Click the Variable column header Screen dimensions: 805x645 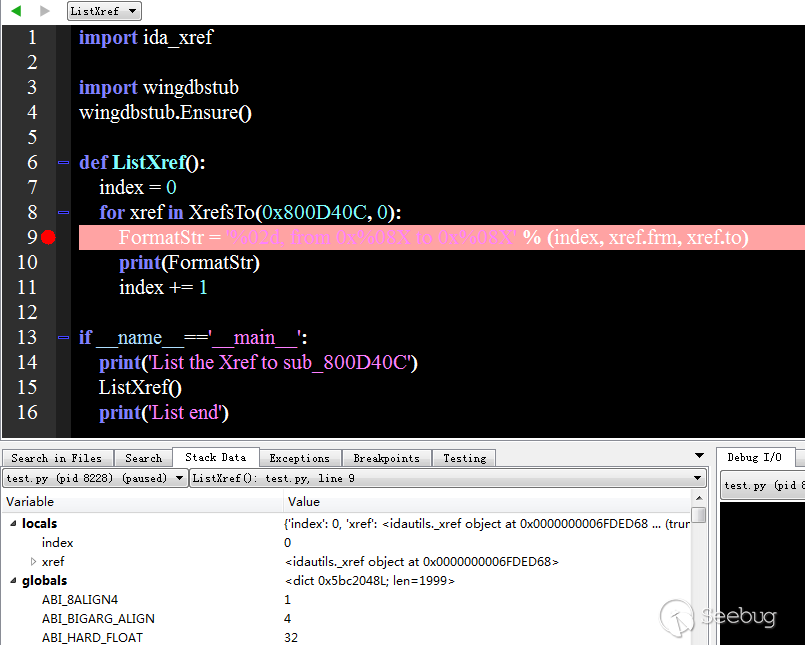(143, 502)
